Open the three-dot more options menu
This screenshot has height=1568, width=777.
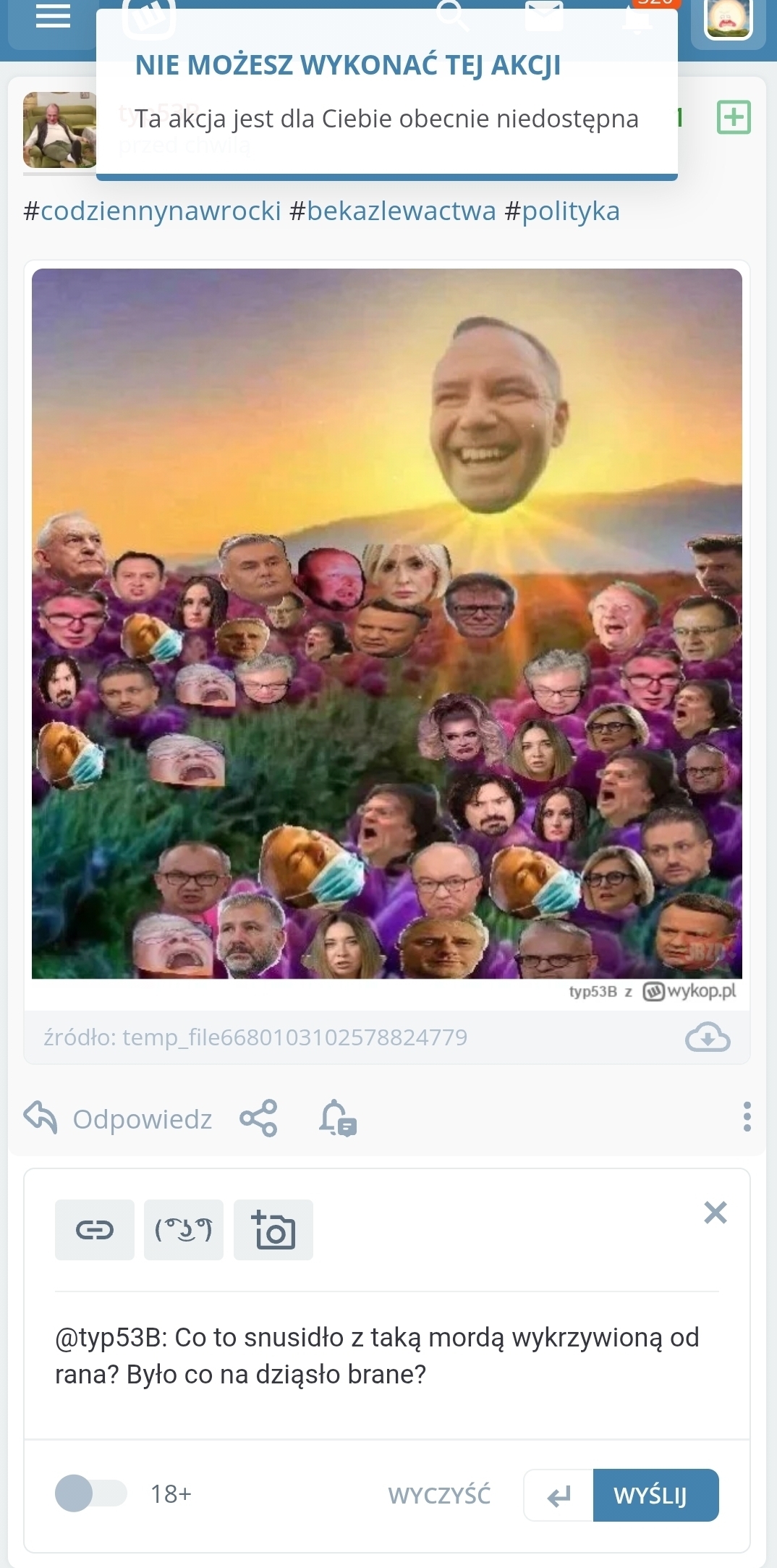(x=747, y=1117)
